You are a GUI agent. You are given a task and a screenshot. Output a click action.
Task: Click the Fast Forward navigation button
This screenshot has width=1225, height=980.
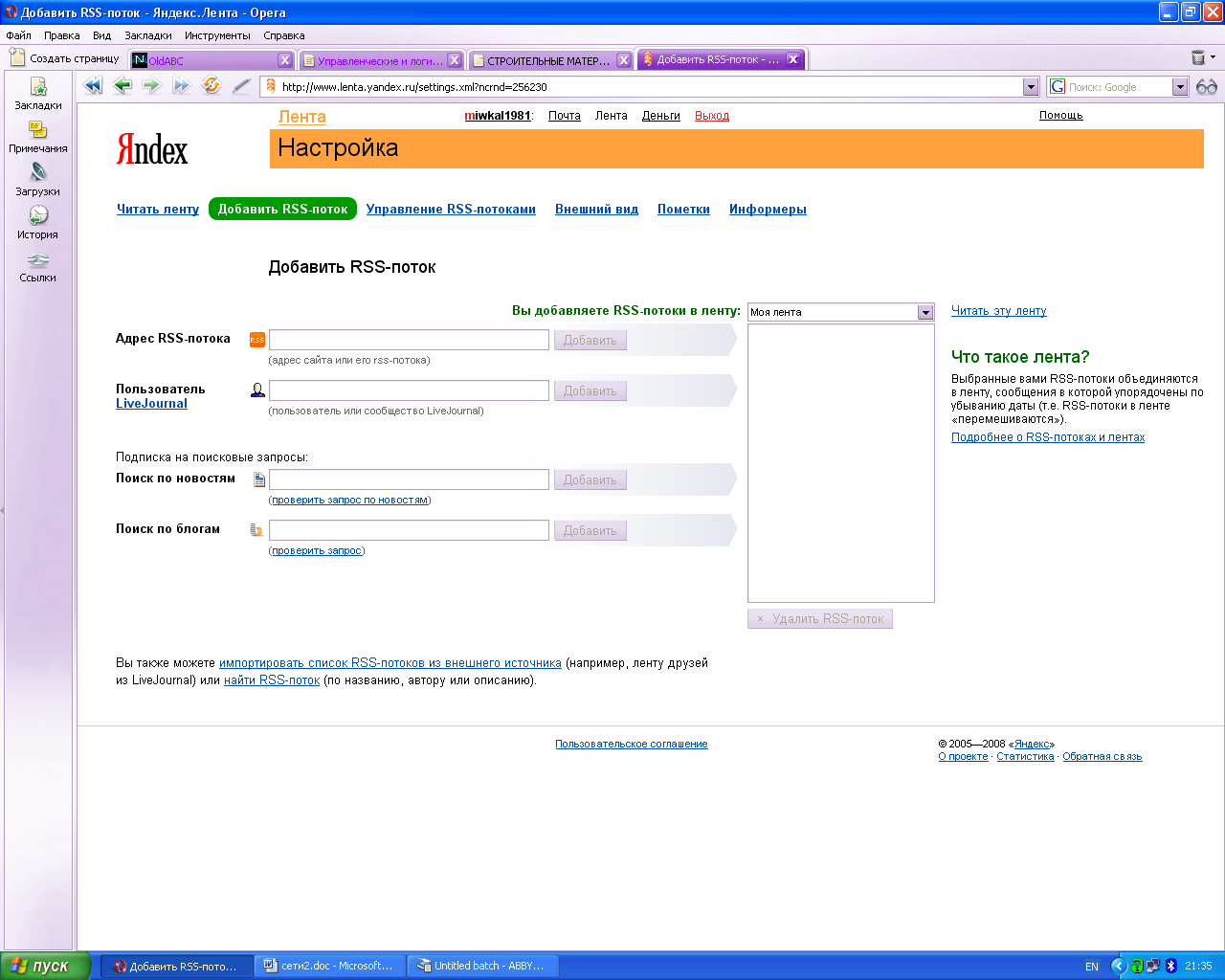[x=182, y=86]
